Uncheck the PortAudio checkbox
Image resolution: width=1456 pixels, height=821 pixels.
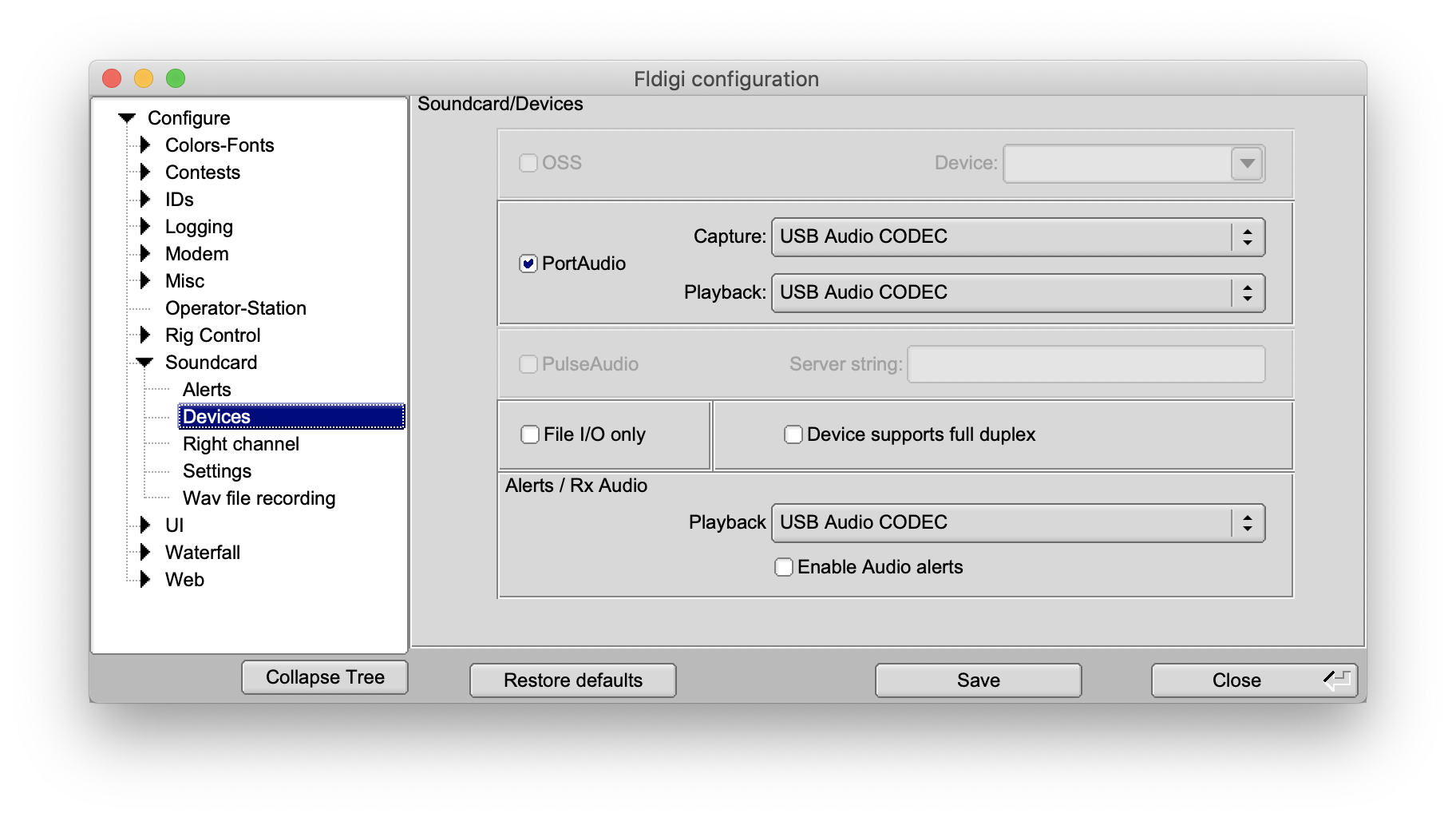[528, 263]
